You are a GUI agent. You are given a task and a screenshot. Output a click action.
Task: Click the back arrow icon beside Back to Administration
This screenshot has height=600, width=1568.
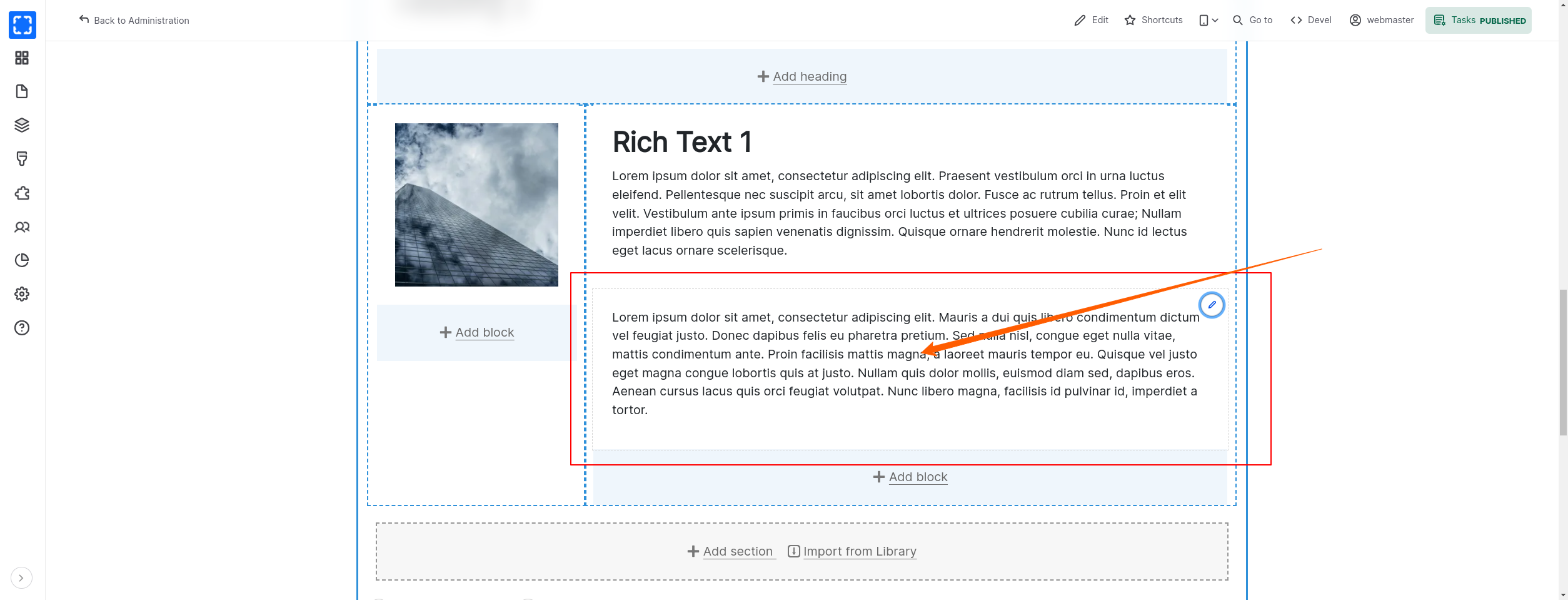(x=84, y=19)
